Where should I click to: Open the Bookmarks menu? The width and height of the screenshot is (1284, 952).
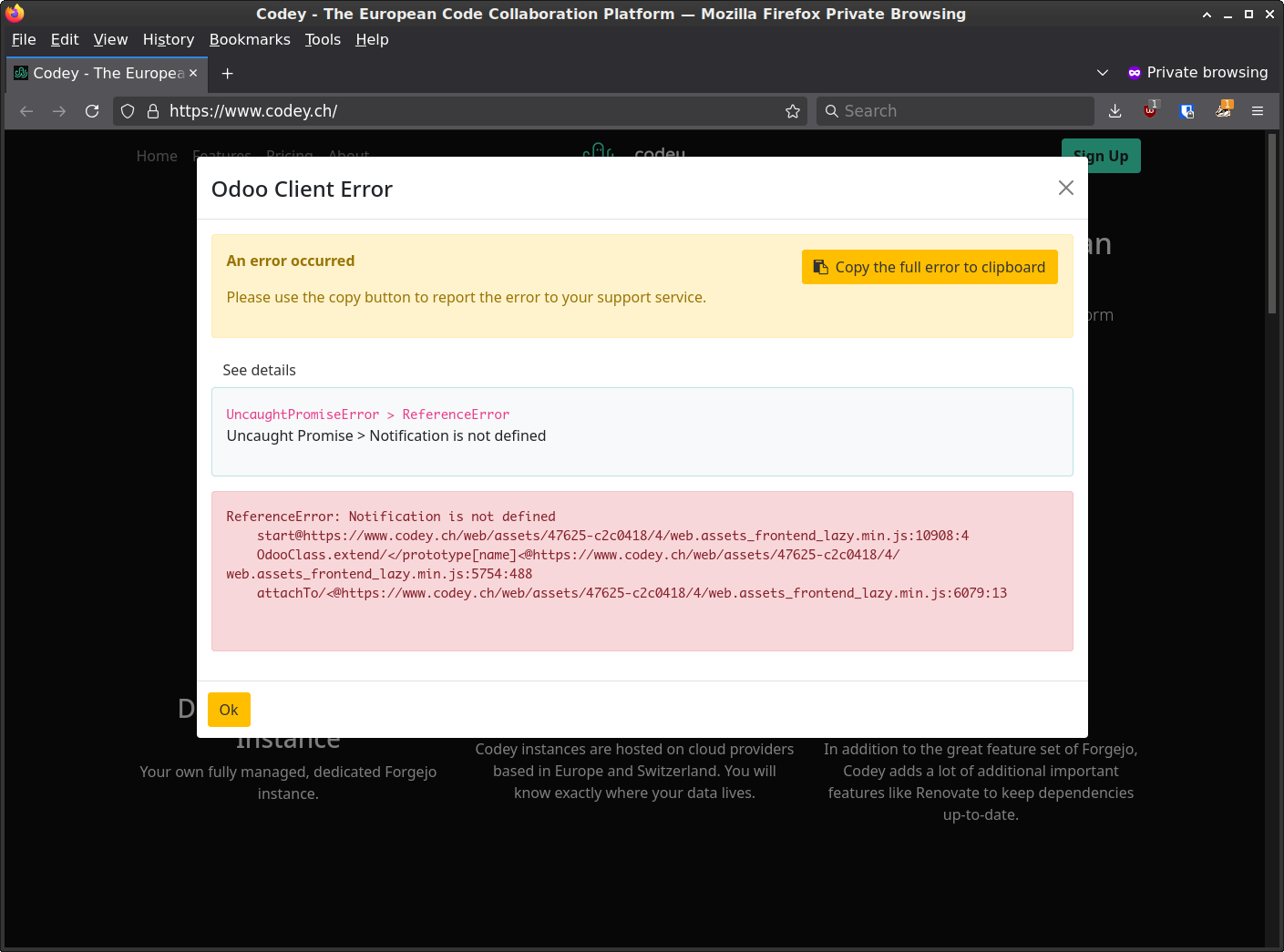coord(250,39)
